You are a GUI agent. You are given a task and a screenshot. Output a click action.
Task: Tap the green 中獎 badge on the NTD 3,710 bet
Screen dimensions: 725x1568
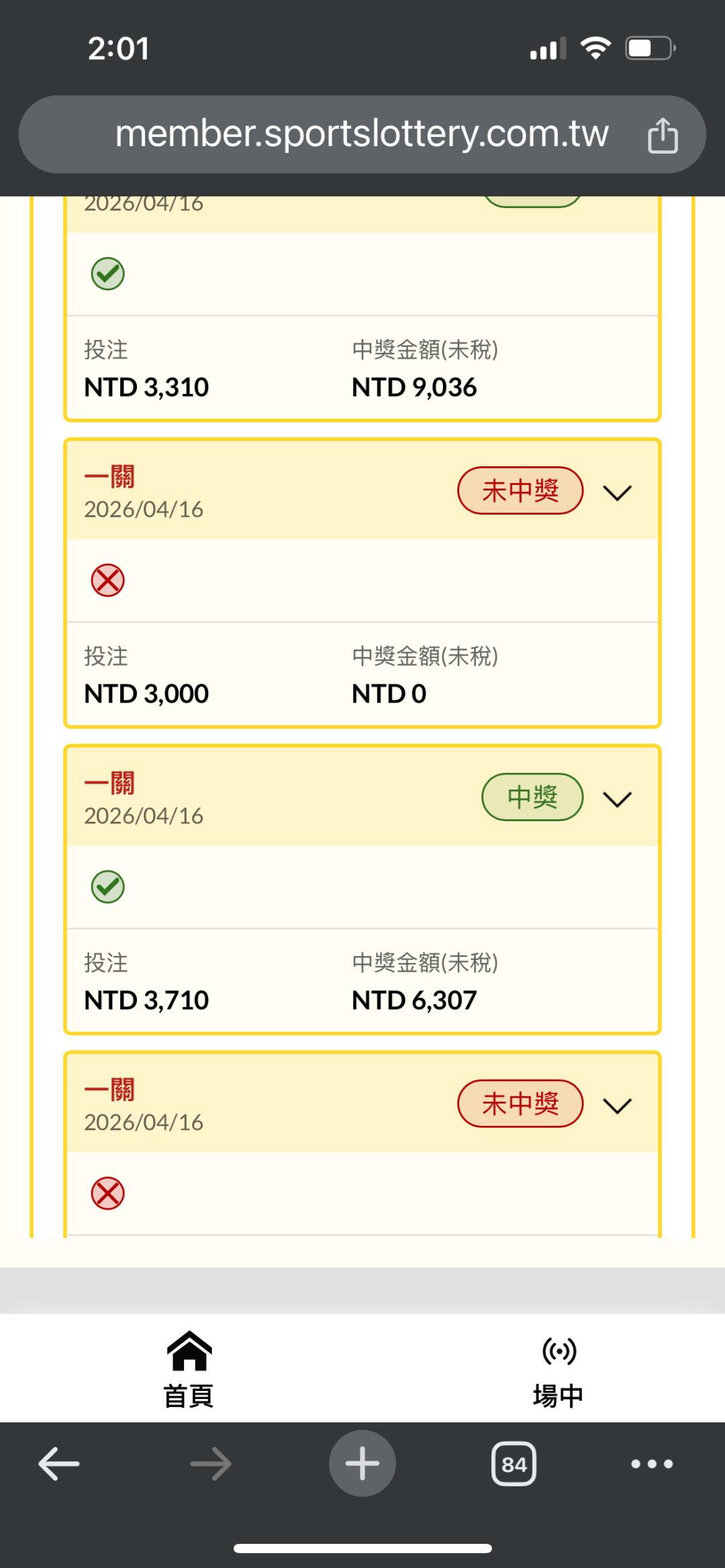[x=532, y=797]
